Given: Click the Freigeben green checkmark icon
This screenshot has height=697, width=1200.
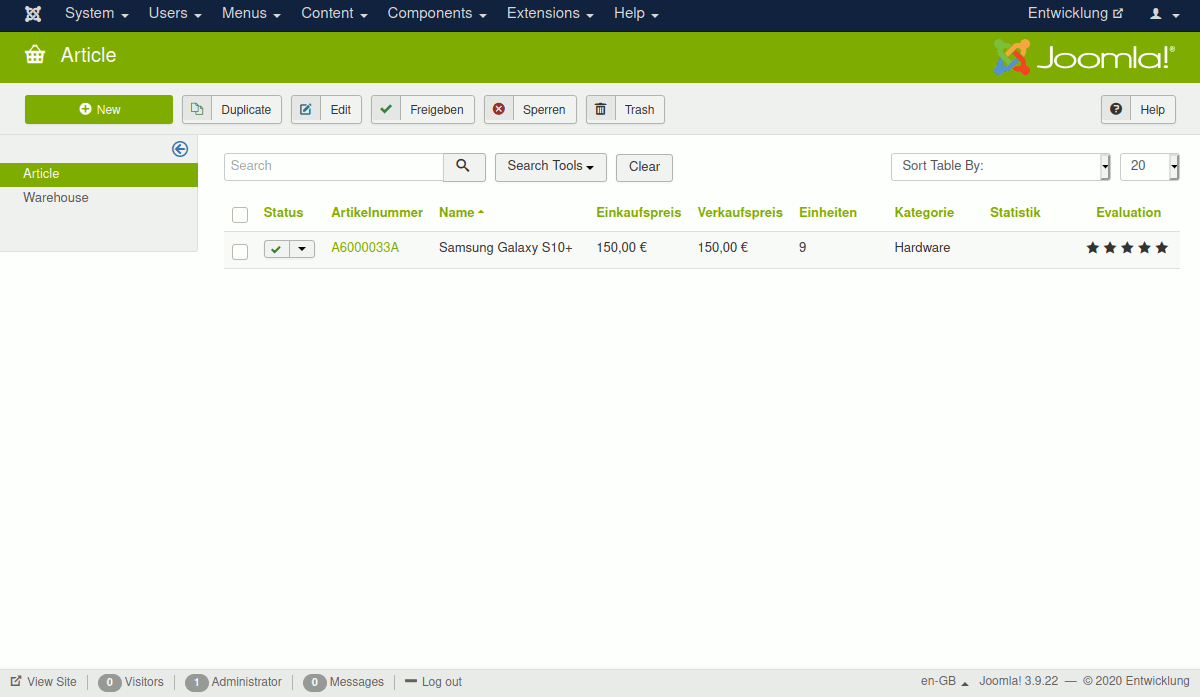Looking at the screenshot, I should (x=386, y=109).
